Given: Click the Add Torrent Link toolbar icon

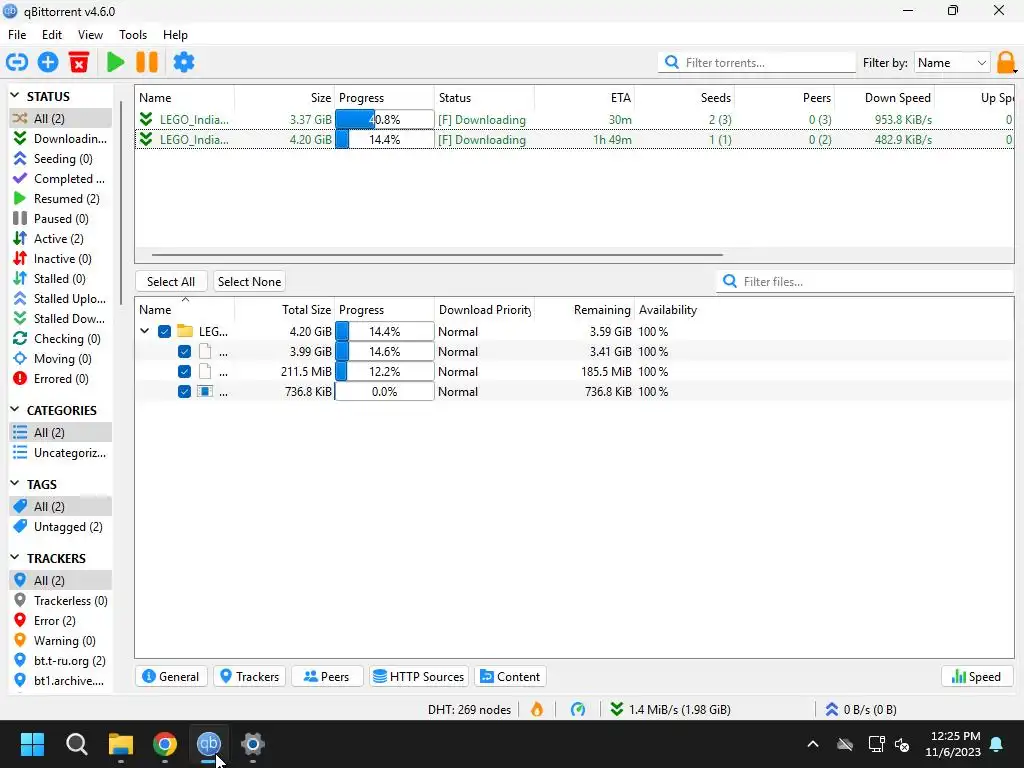Looking at the screenshot, I should 17,63.
